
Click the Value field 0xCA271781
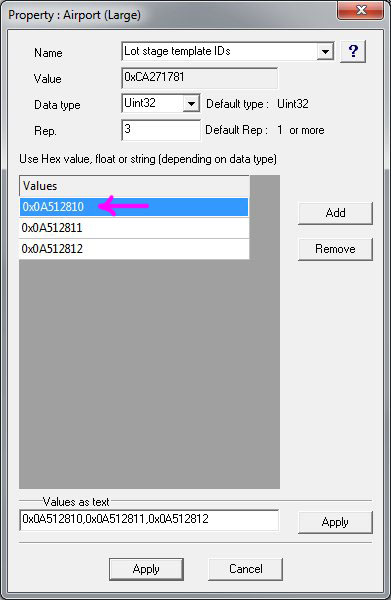pyautogui.click(x=199, y=78)
